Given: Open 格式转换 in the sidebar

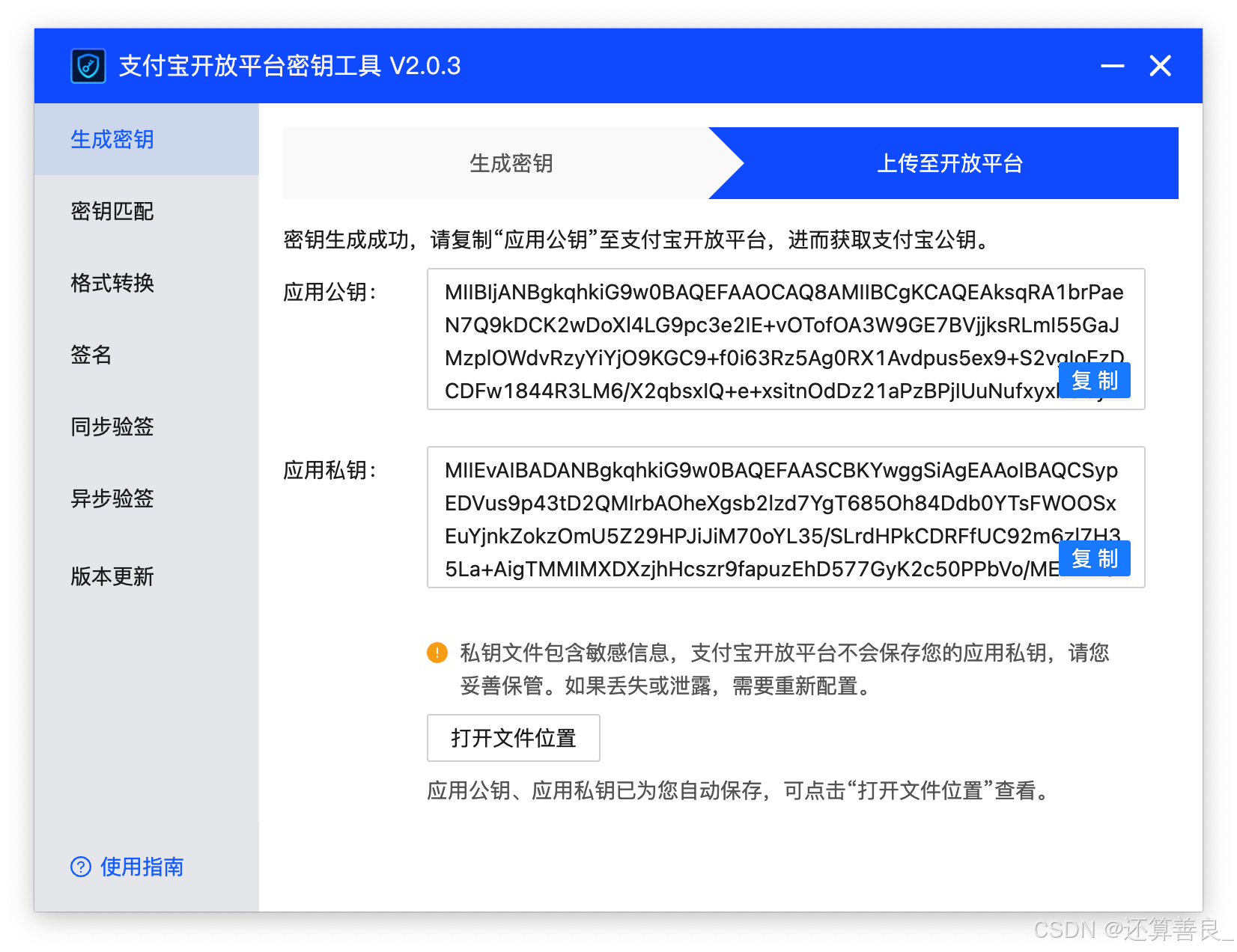Looking at the screenshot, I should (x=147, y=283).
